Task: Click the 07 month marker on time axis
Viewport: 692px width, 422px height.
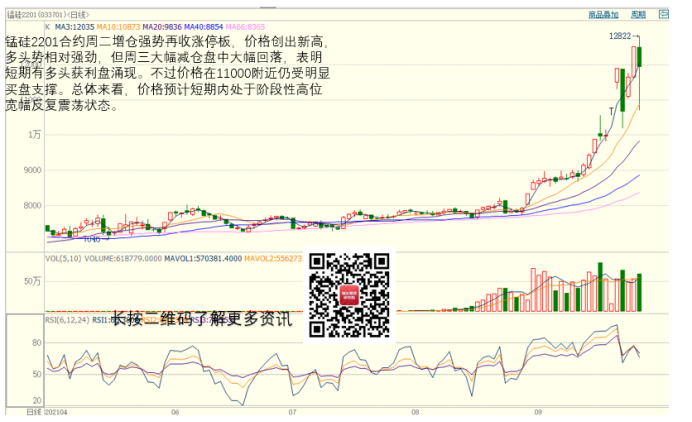Action: click(x=293, y=411)
